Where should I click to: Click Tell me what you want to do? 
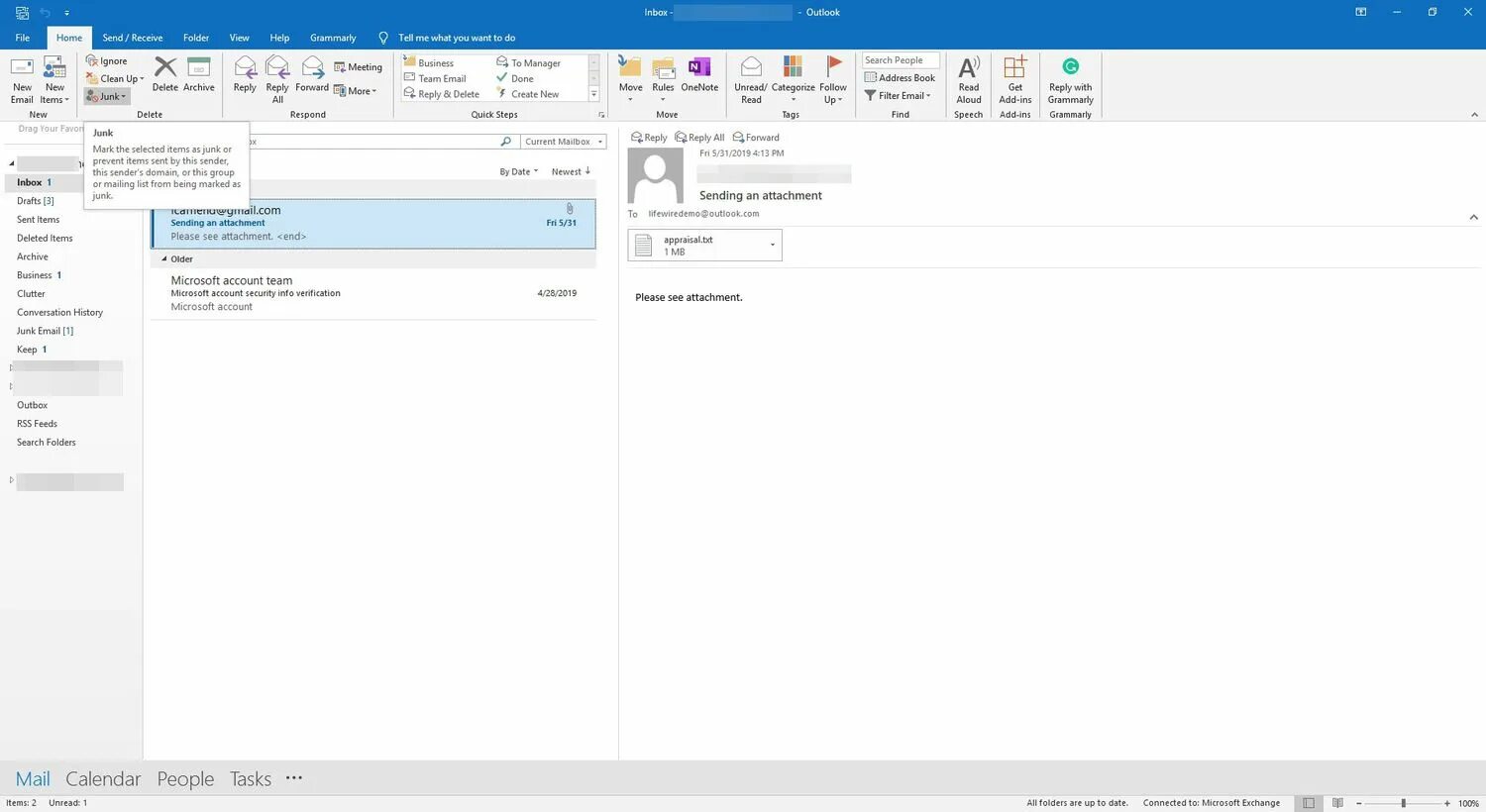coord(457,38)
